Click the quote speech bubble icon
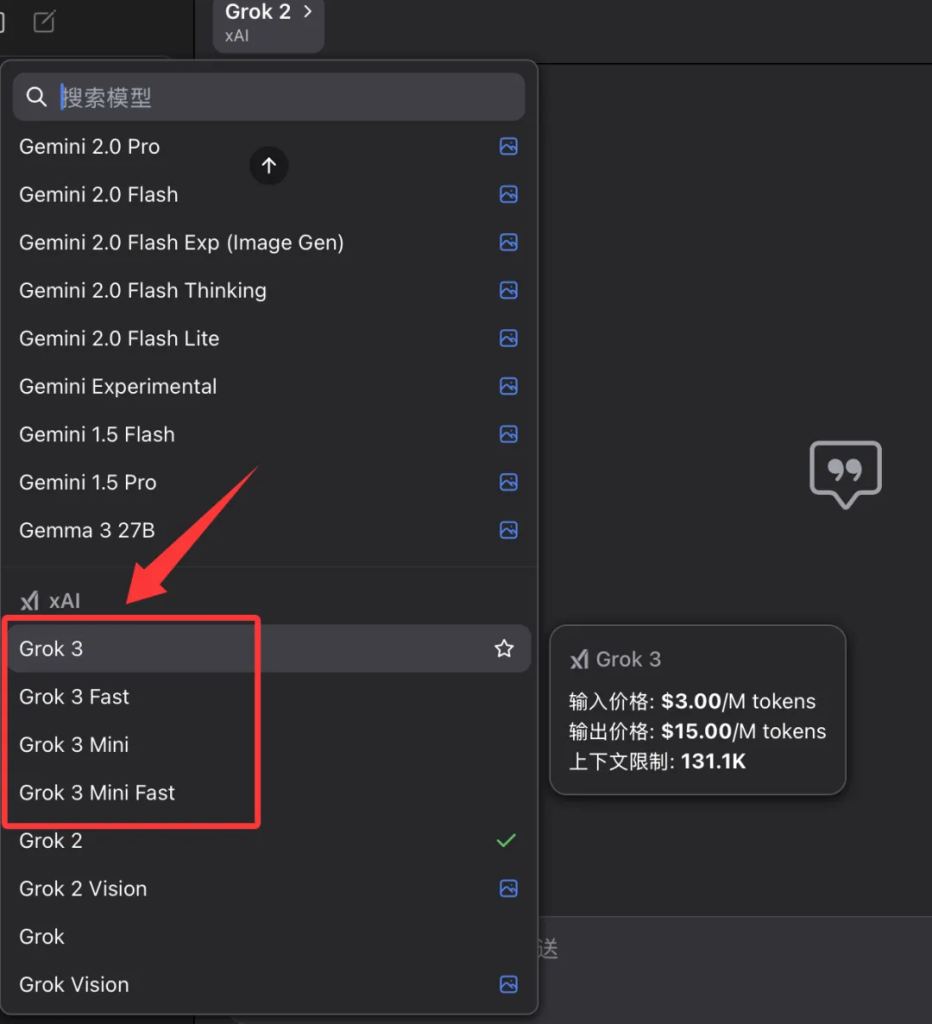932x1024 pixels. (846, 475)
